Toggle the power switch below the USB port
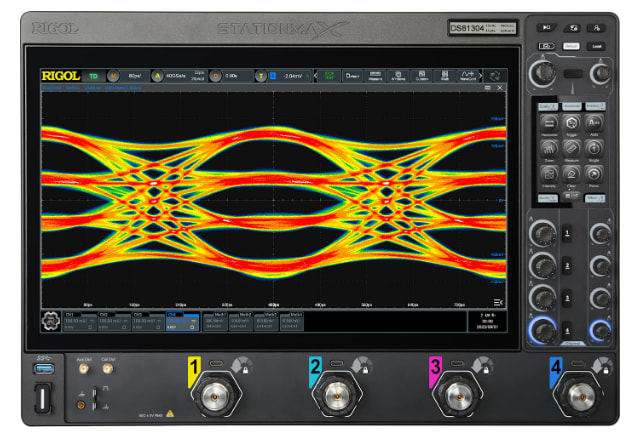Image resolution: width=637 pixels, height=437 pixels. 43,398
